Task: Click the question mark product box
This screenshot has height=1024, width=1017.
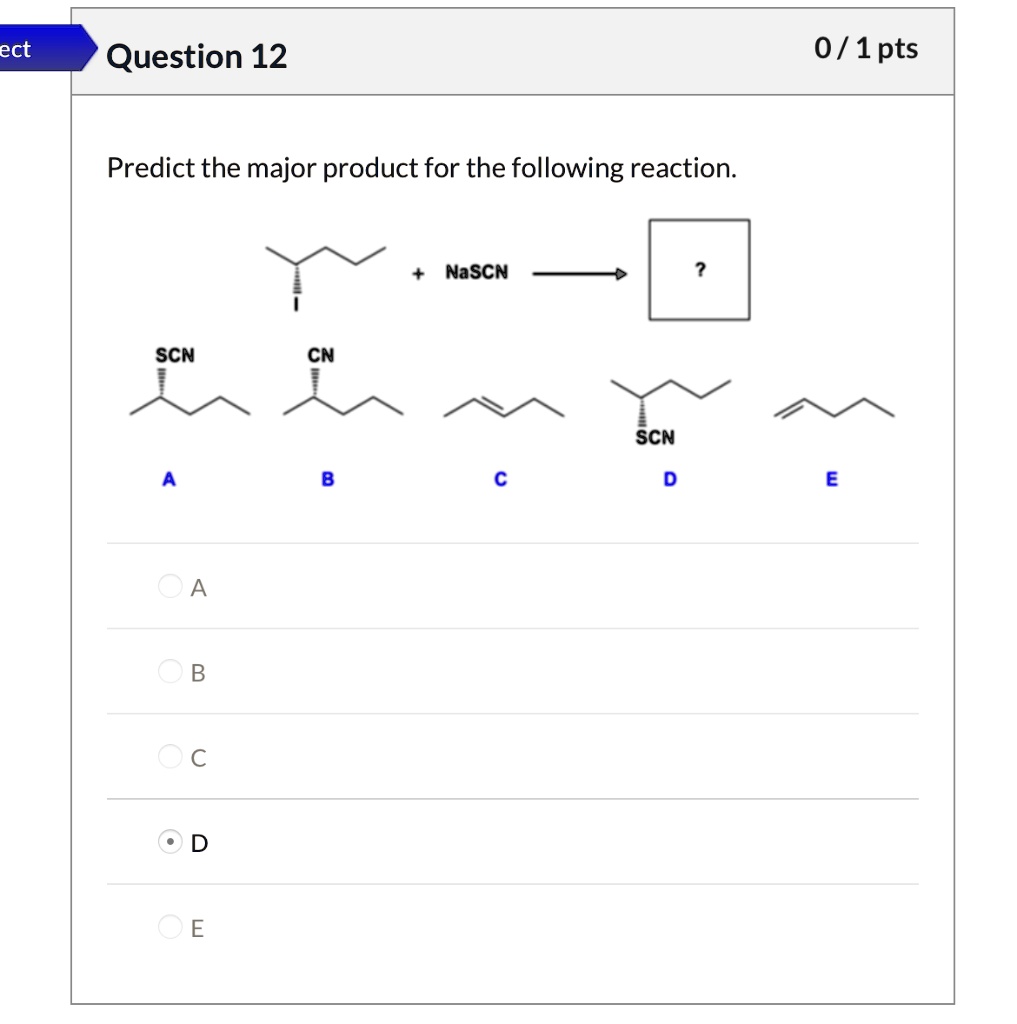Action: click(x=699, y=268)
